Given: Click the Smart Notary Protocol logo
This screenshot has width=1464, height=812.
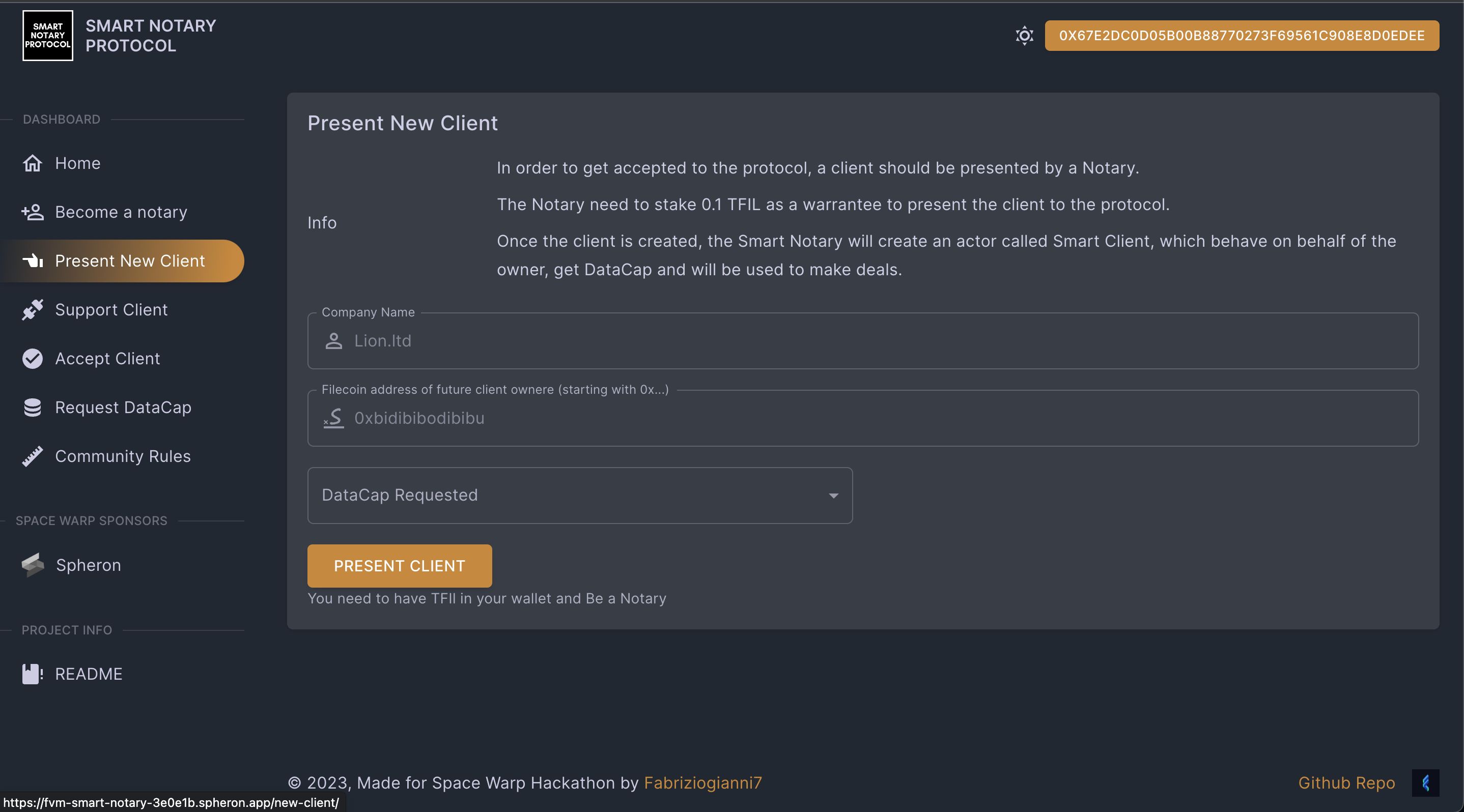Looking at the screenshot, I should 48,35.
